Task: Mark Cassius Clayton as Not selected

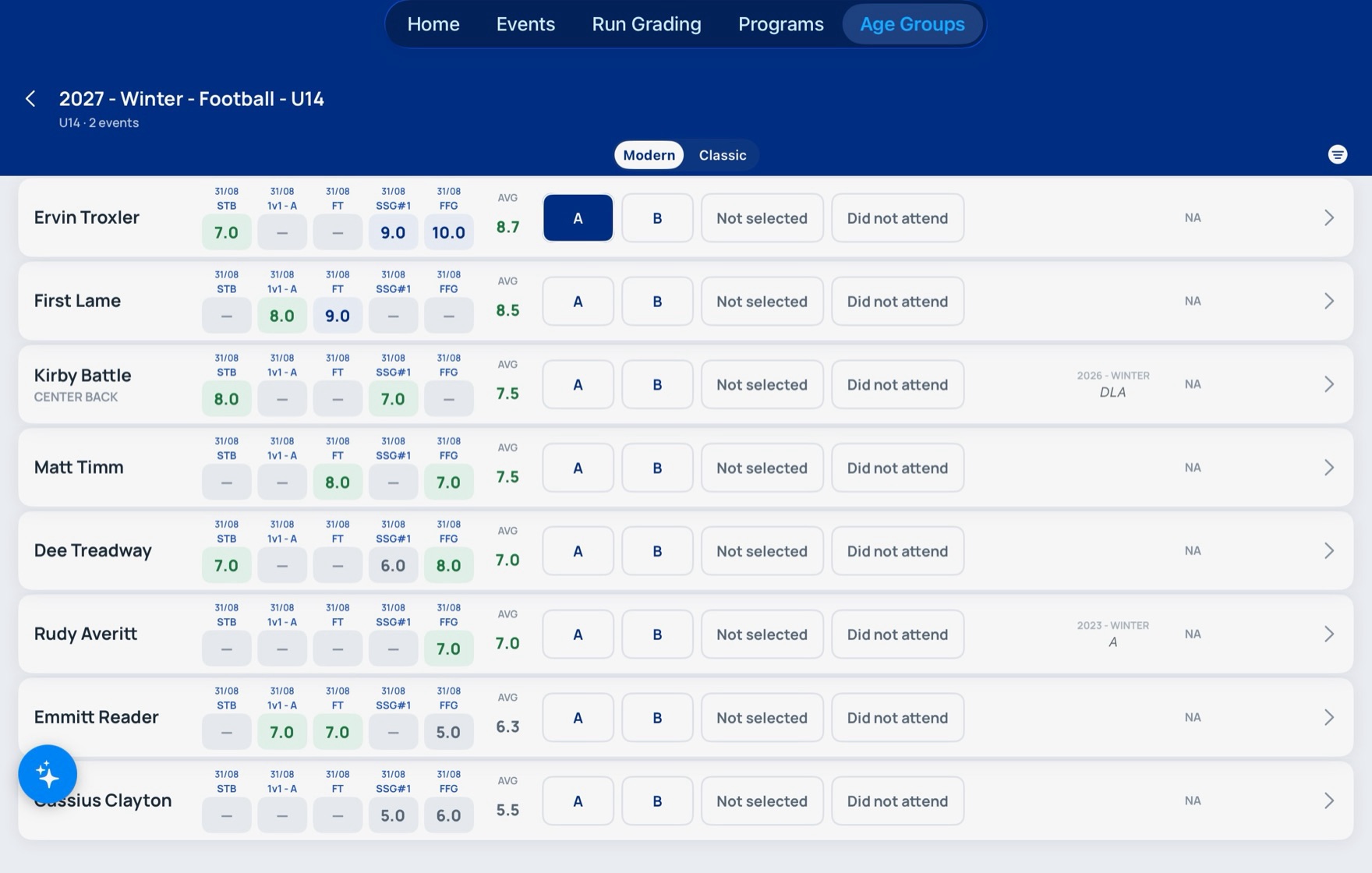Action: click(762, 801)
